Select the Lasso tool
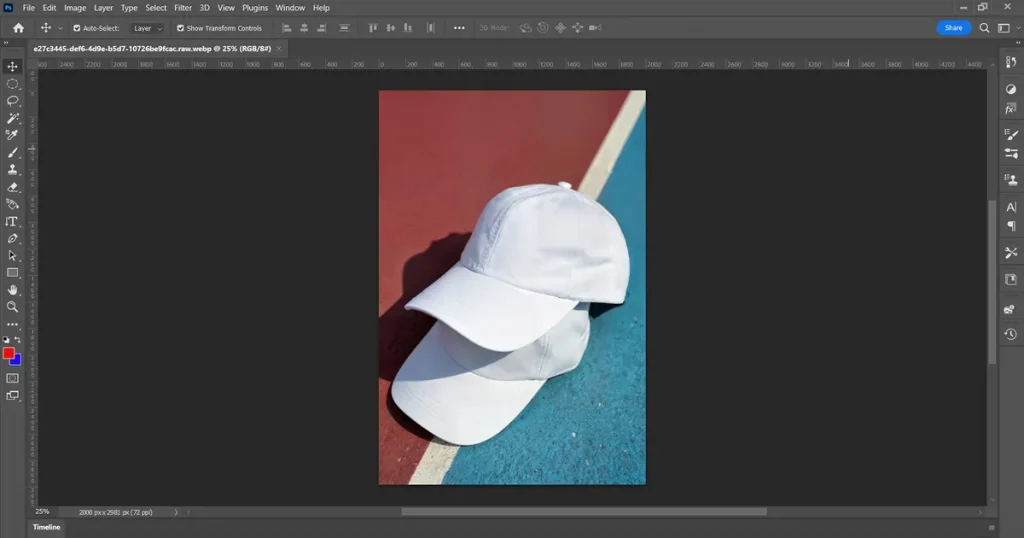Image resolution: width=1024 pixels, height=538 pixels. [12, 101]
